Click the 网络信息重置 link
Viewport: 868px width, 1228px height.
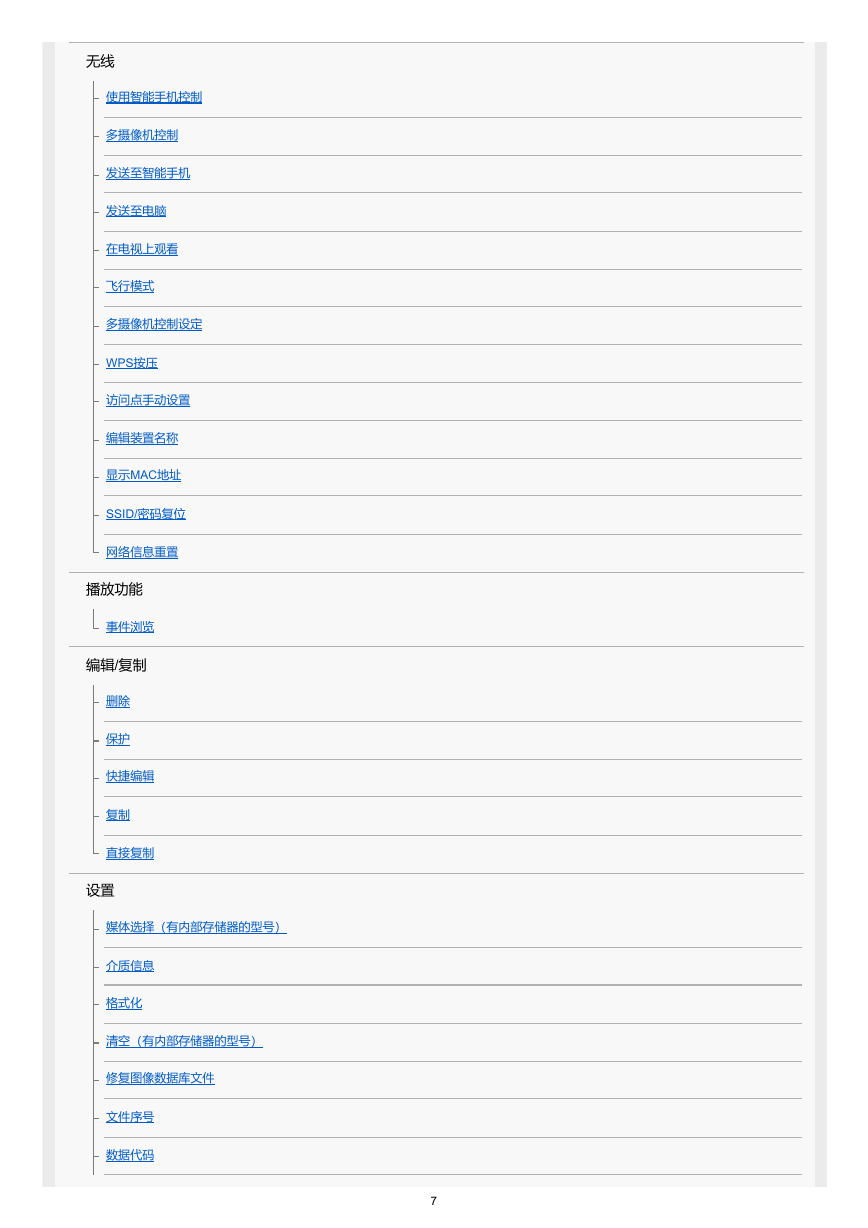142,552
